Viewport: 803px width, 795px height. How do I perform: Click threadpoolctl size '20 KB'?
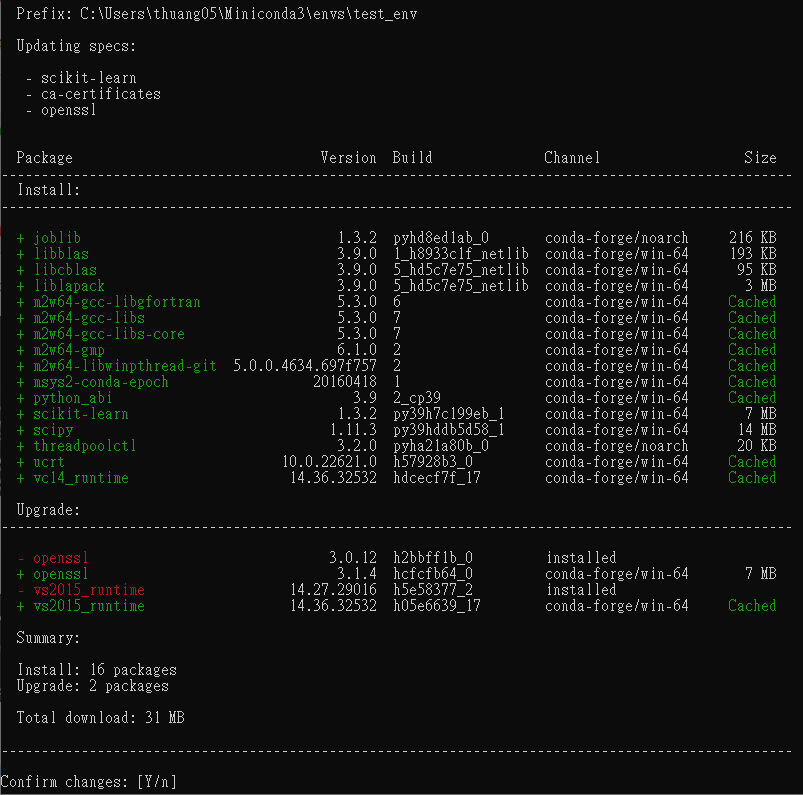757,446
